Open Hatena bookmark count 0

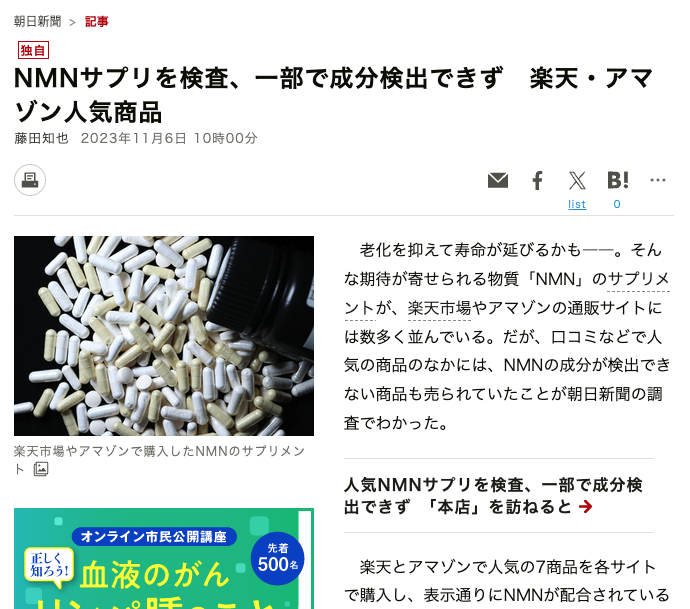coord(617,204)
